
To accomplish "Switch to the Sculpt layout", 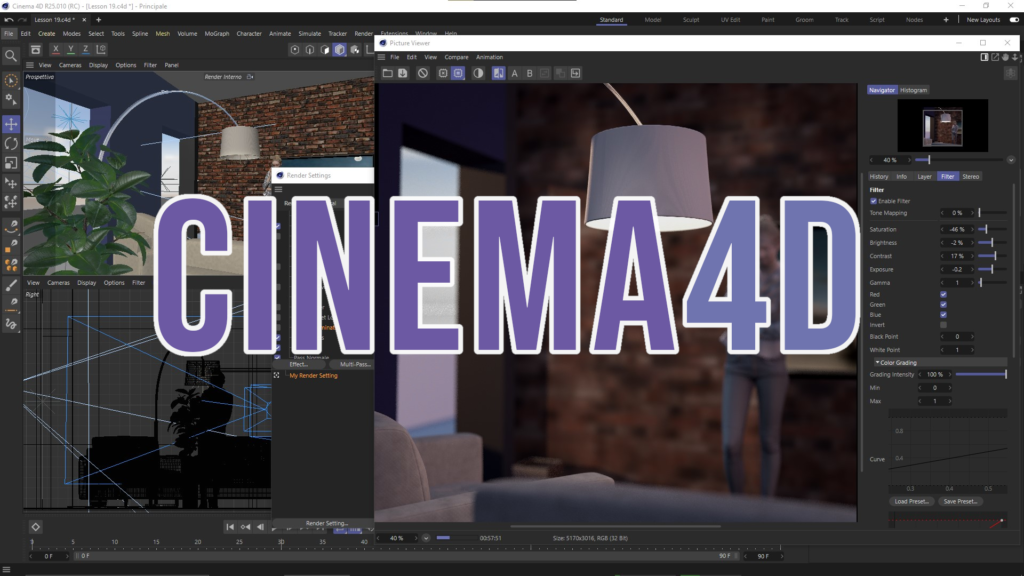I will [x=691, y=20].
